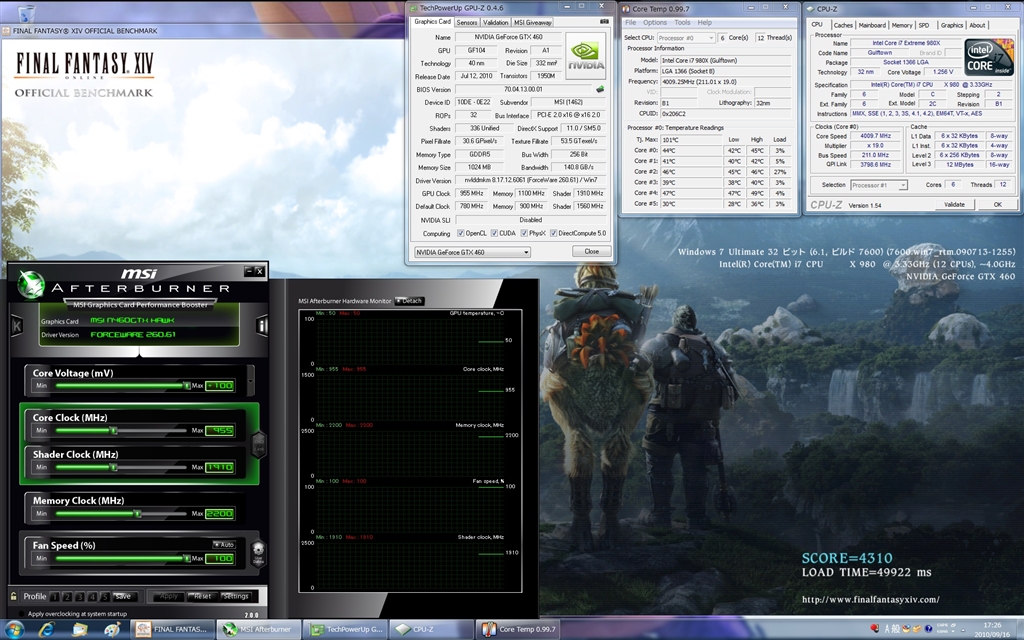The image size is (1024, 640).
Task: Click the Kombustor 'K' icon in Afterburner
Action: 16,325
